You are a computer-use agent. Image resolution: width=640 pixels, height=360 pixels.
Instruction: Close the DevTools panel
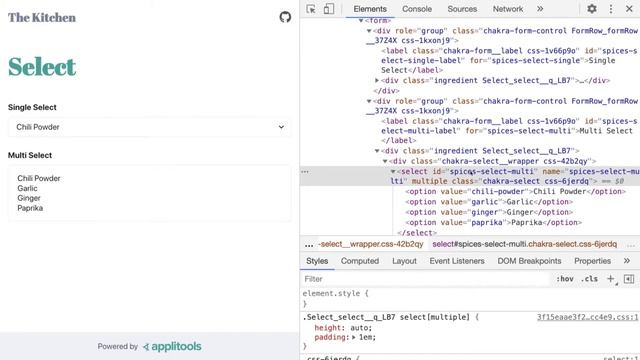629,9
